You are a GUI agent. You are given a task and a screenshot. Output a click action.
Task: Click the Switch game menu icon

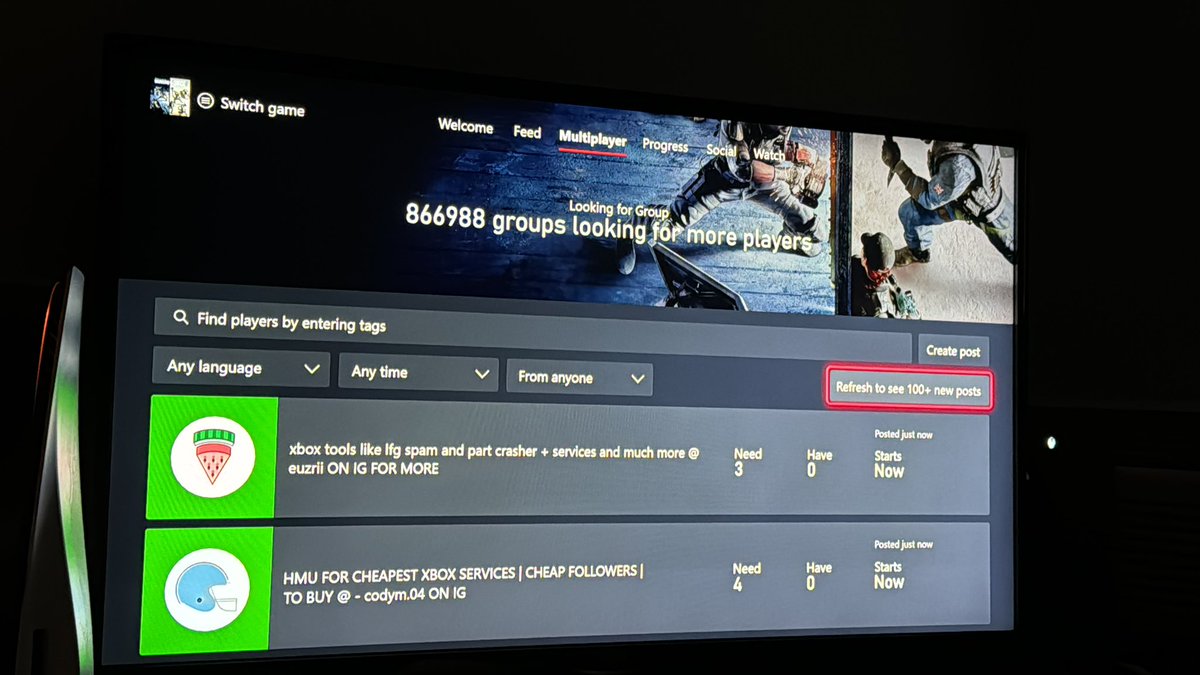click(x=206, y=102)
